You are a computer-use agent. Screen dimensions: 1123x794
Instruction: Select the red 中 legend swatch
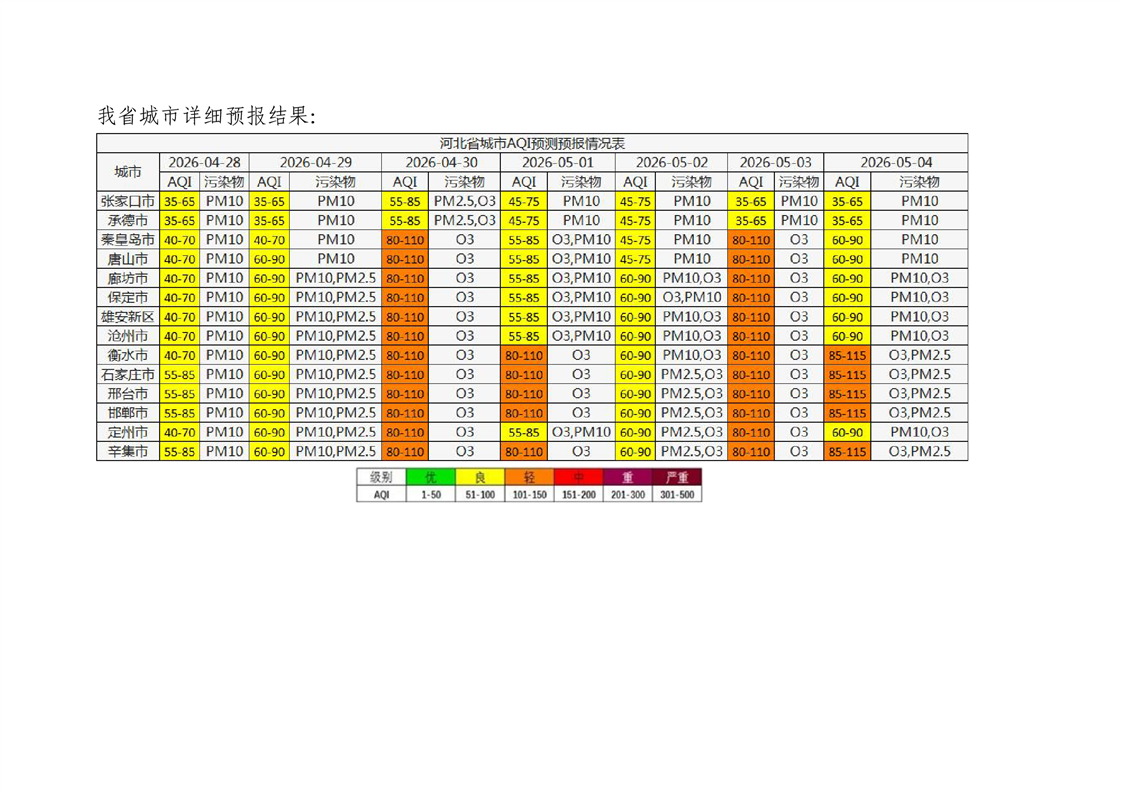click(x=579, y=477)
